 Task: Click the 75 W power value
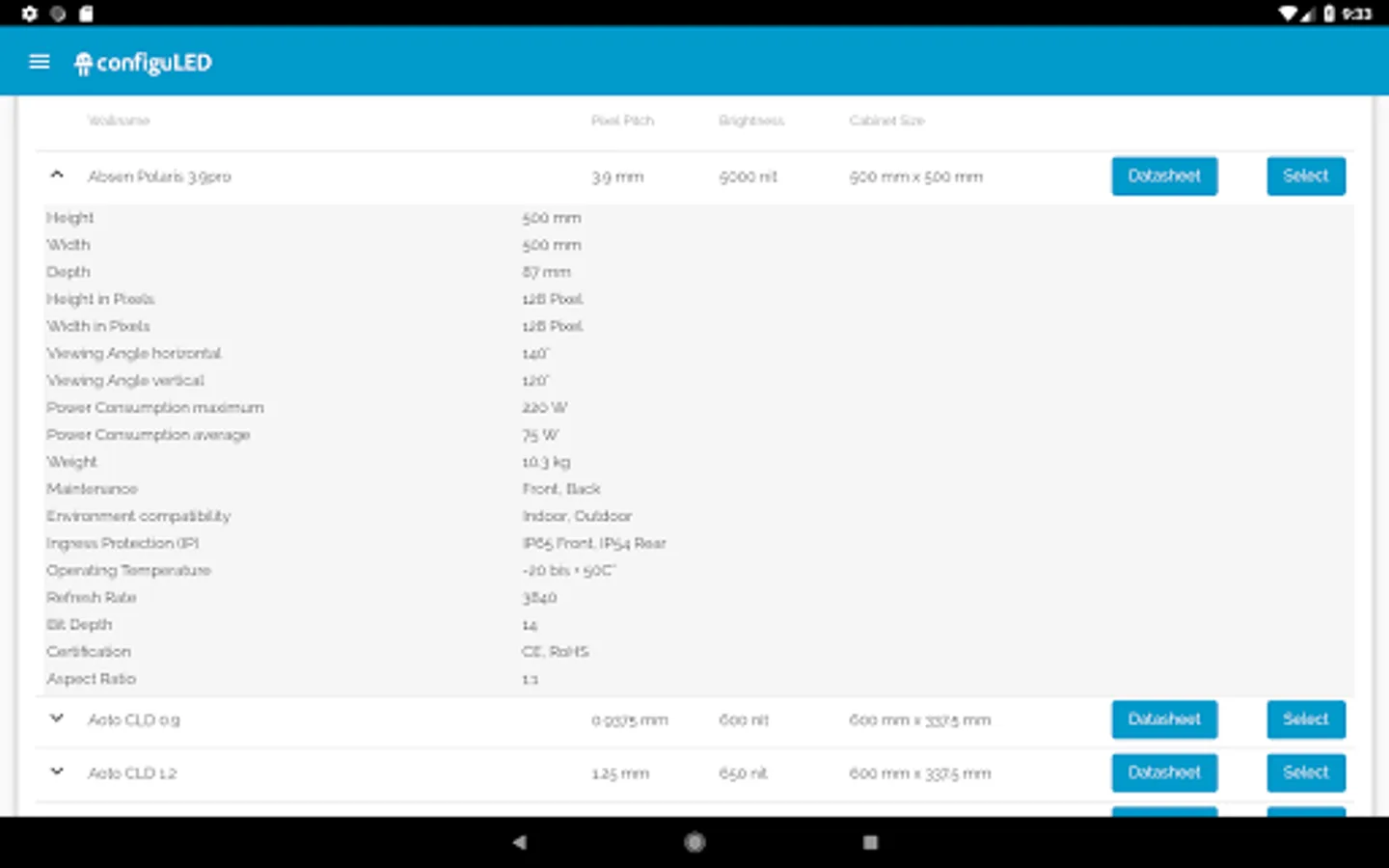click(540, 435)
